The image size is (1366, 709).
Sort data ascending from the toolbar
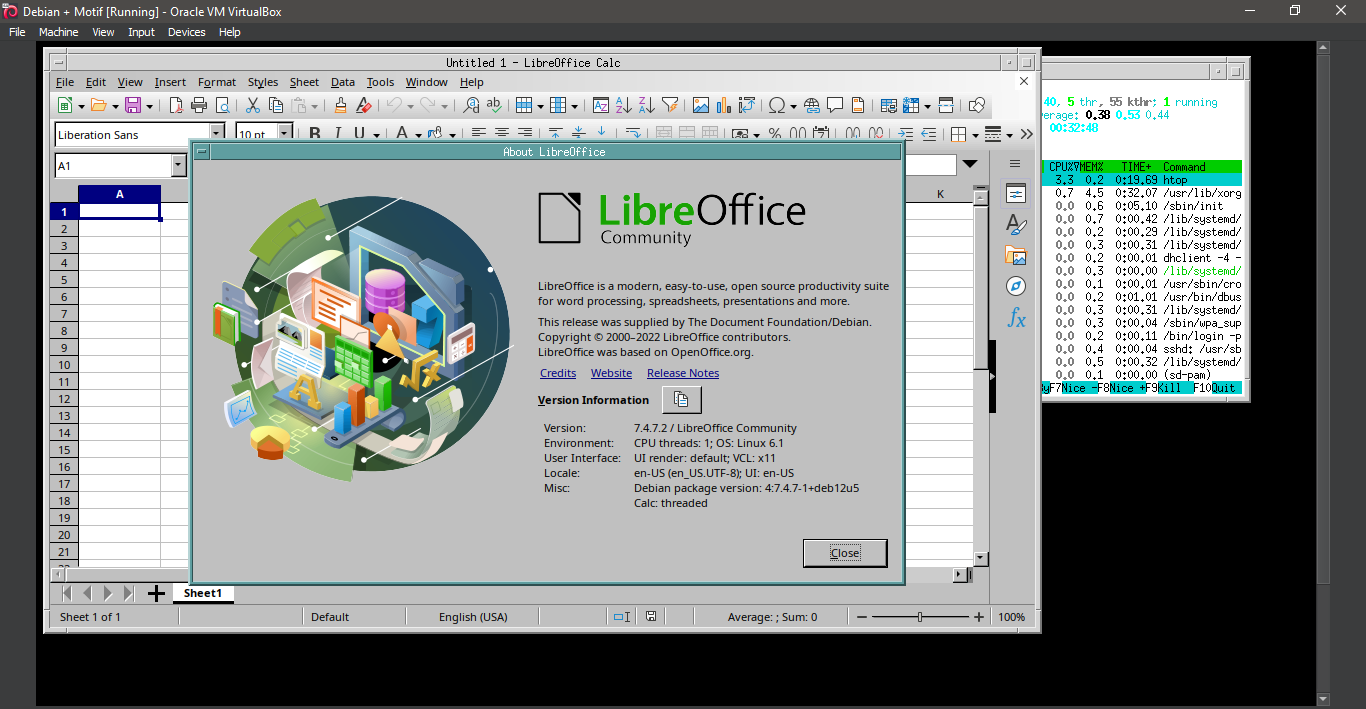[622, 105]
